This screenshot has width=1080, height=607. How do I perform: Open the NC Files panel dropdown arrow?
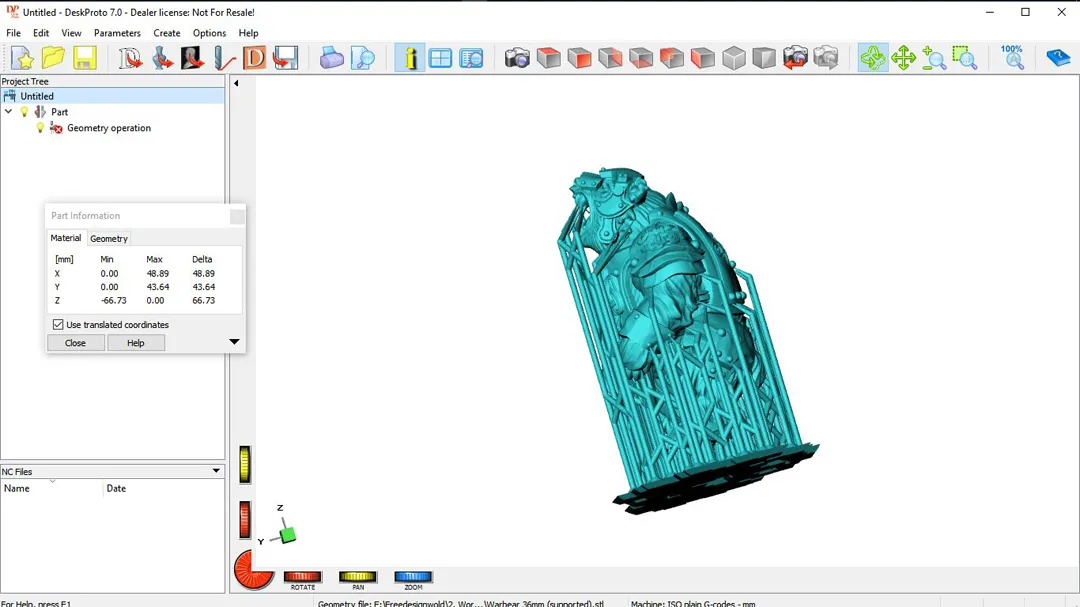click(x=216, y=471)
